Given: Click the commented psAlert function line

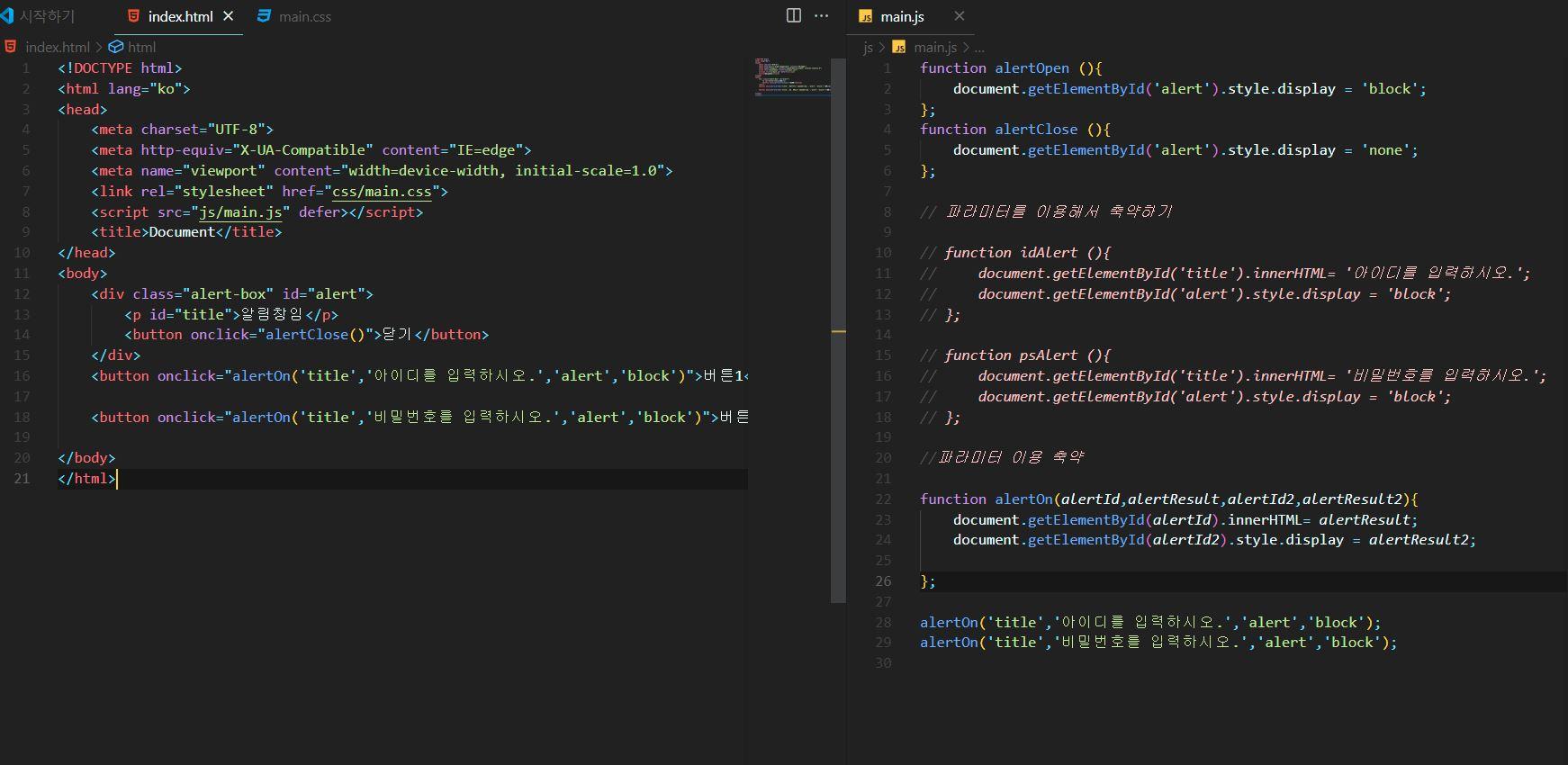Looking at the screenshot, I should point(1015,355).
